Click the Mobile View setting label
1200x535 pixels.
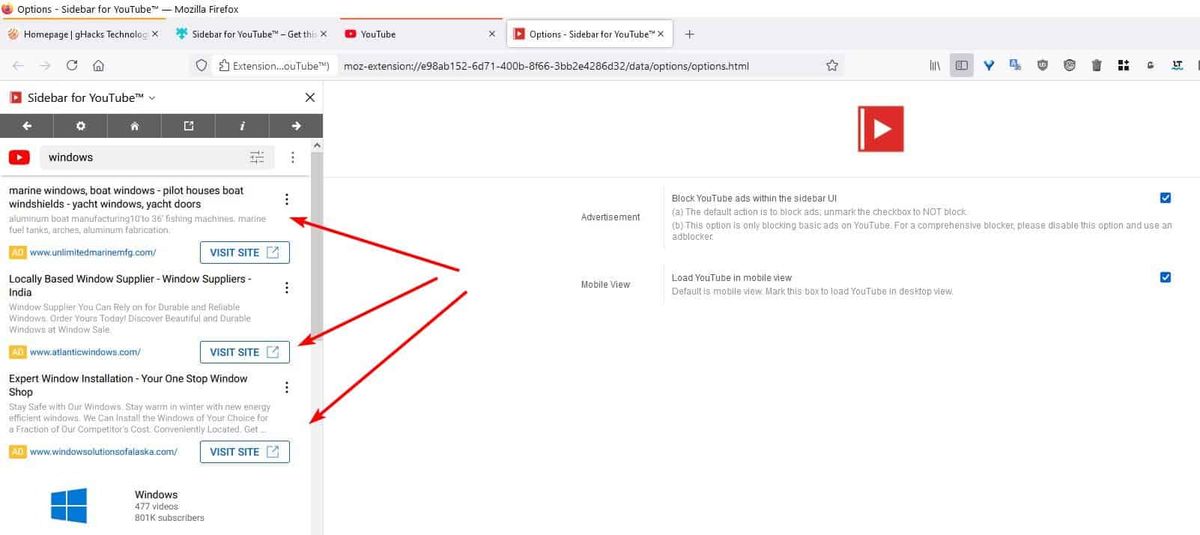(x=605, y=285)
